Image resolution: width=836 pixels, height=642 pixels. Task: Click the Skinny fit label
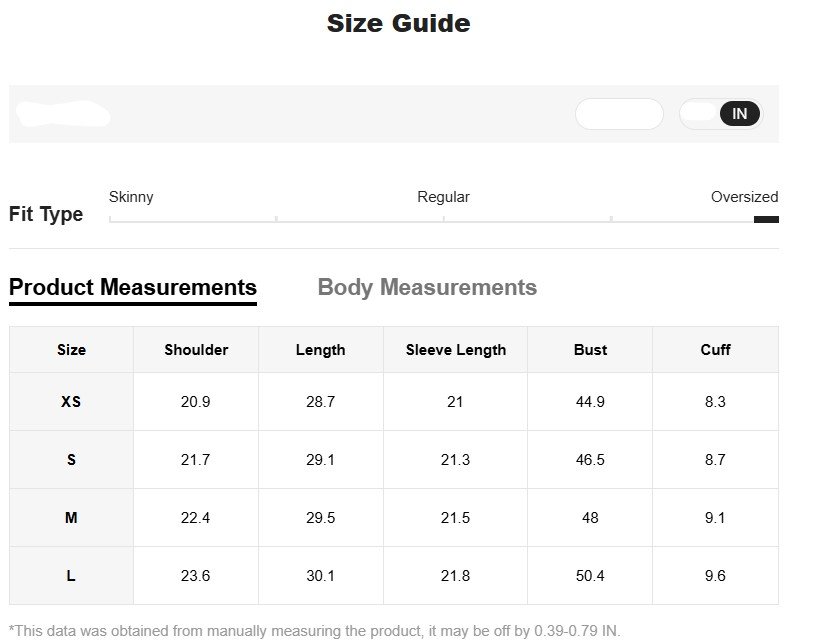(x=131, y=197)
